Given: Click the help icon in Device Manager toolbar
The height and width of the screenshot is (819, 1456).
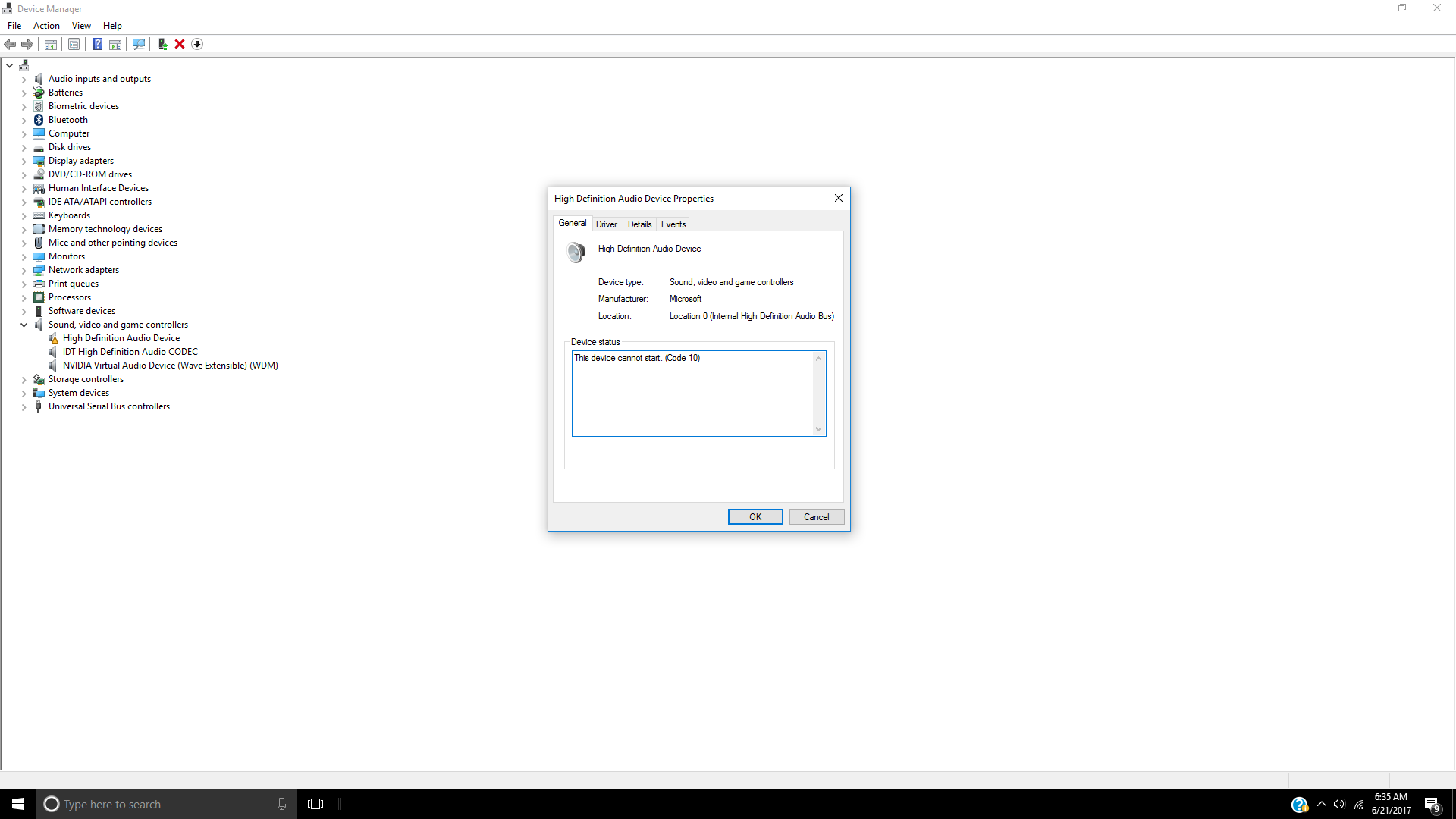Looking at the screenshot, I should point(96,44).
